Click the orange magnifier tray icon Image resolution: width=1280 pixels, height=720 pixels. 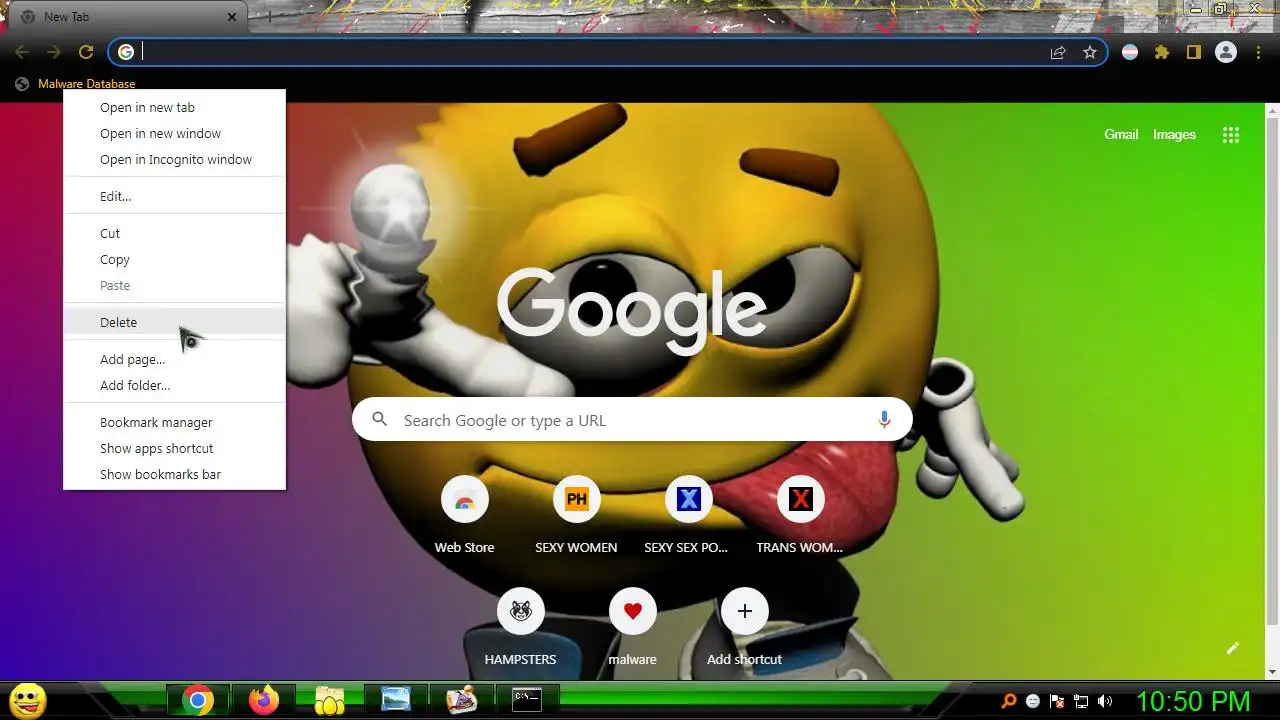1009,701
